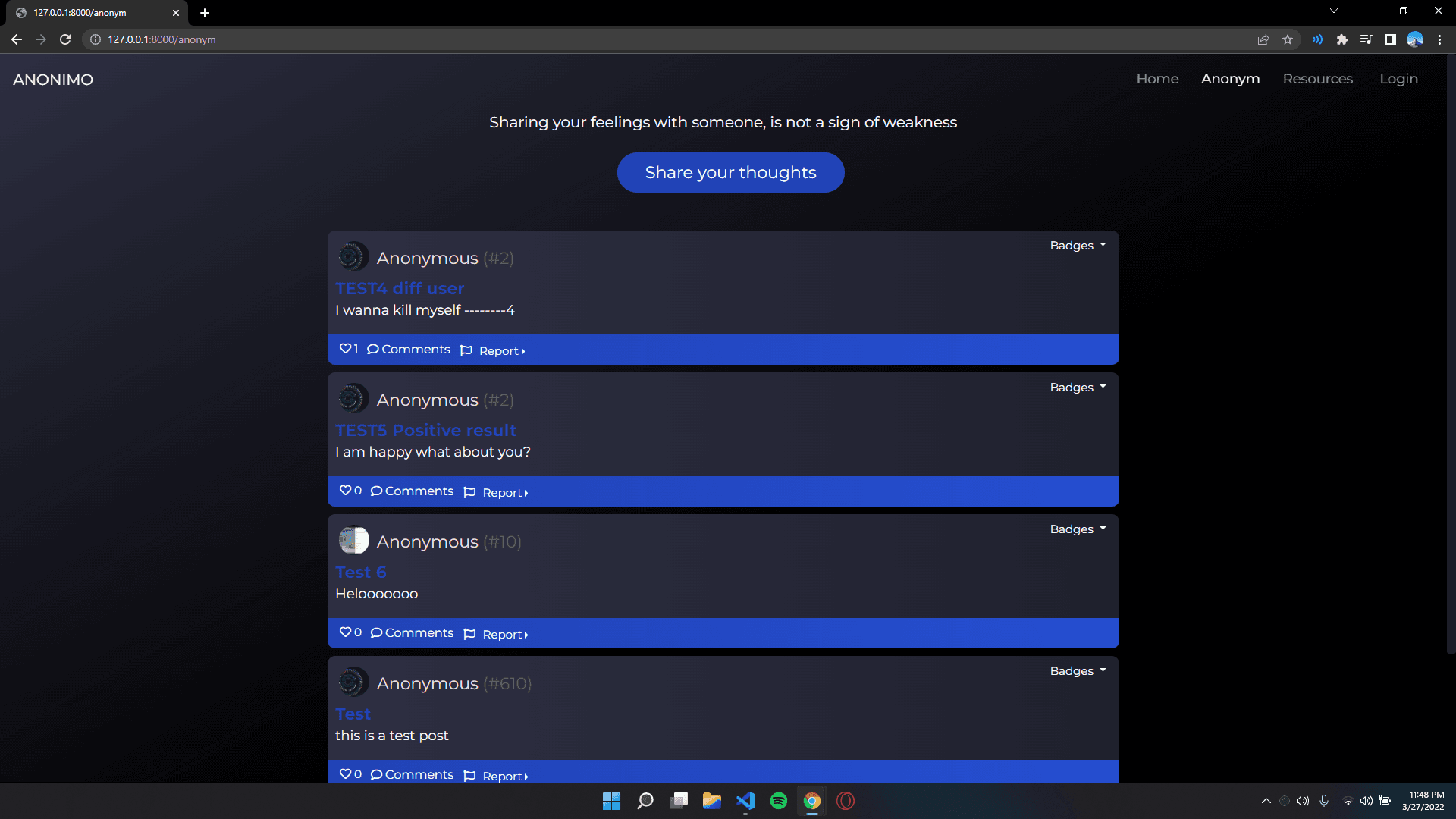Open comments icon on TEST4 diff user post
The height and width of the screenshot is (819, 1456).
point(373,350)
